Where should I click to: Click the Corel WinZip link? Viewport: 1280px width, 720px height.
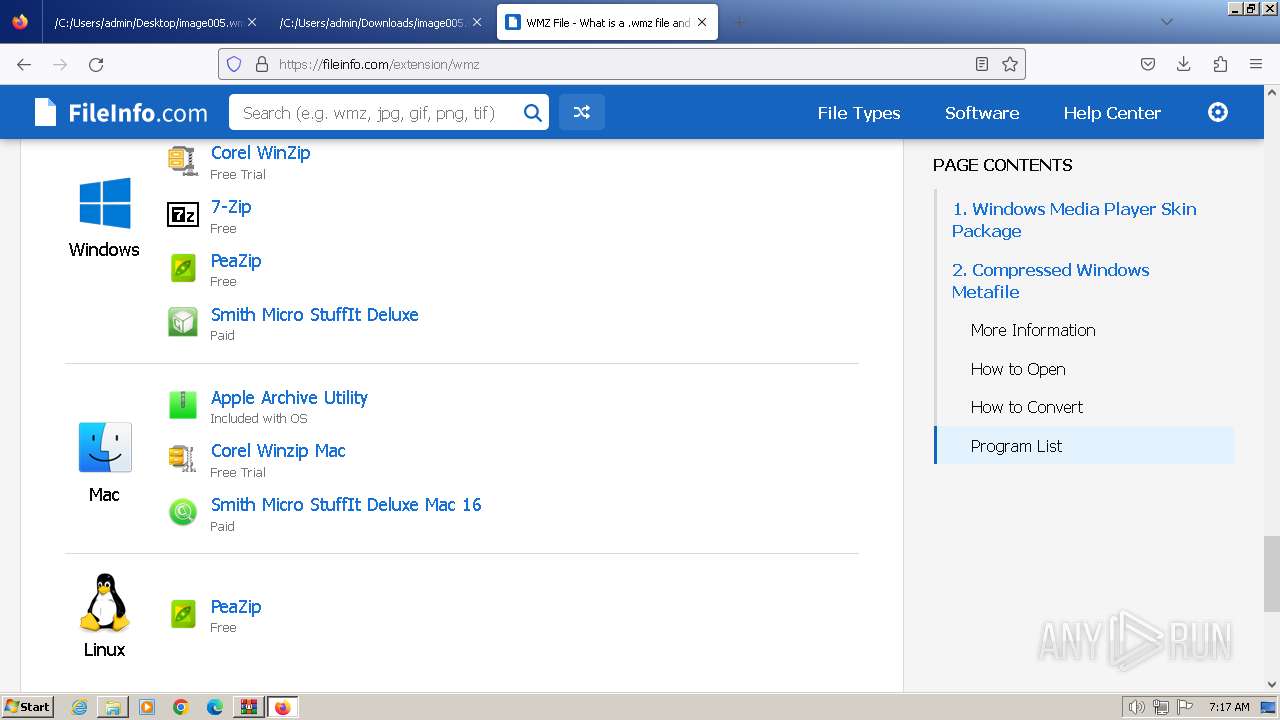coord(260,153)
